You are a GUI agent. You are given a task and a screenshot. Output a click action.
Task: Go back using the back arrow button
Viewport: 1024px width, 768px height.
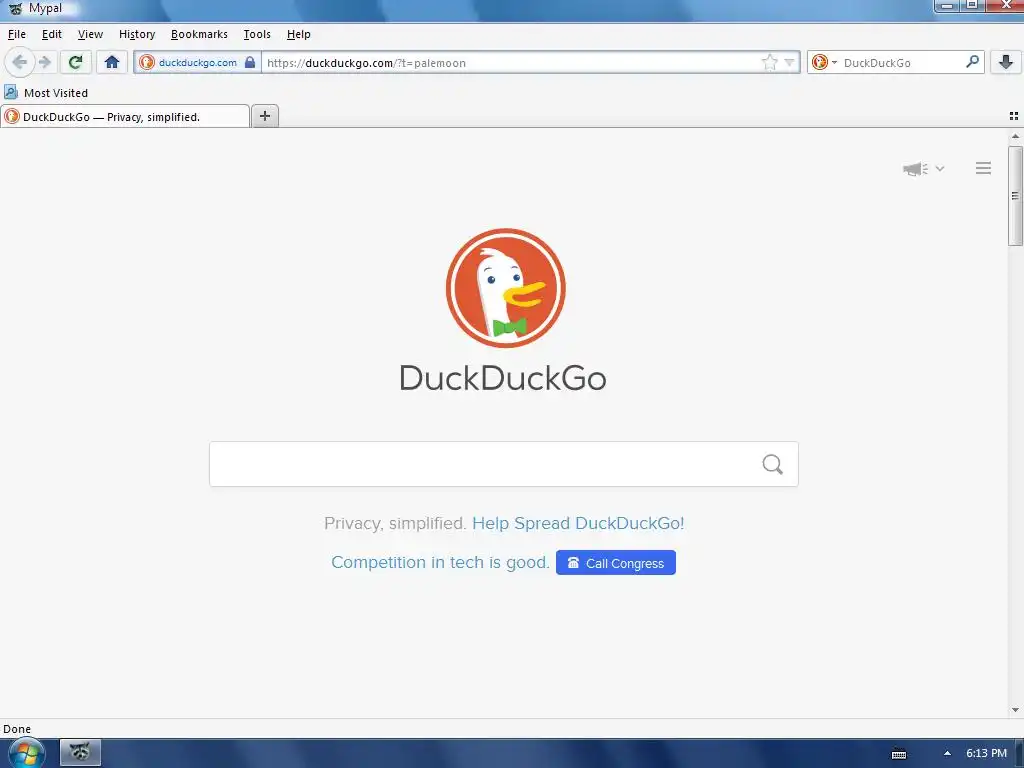[x=20, y=63]
